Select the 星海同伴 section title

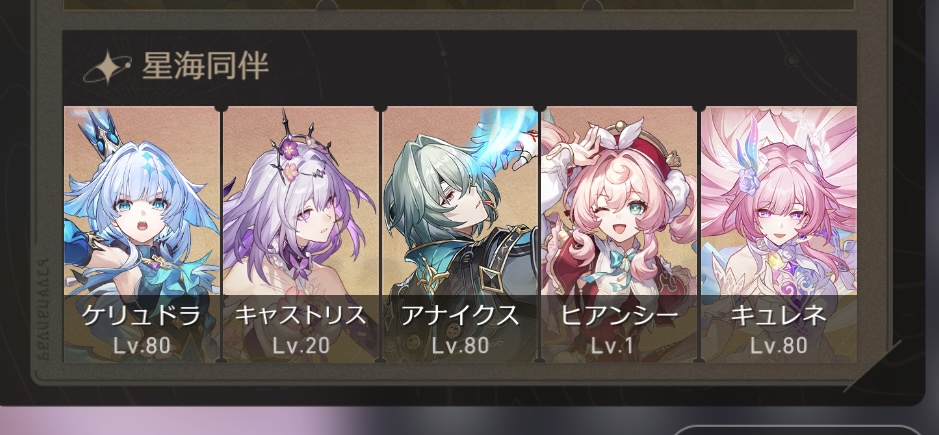[x=205, y=67]
